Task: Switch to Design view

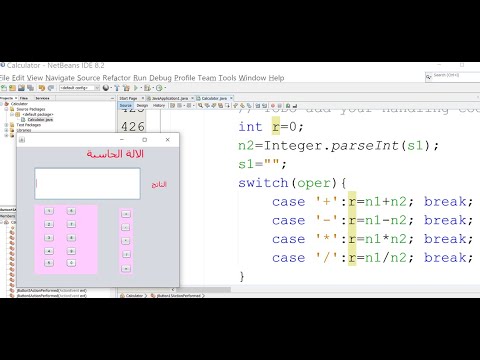Action: 142,105
